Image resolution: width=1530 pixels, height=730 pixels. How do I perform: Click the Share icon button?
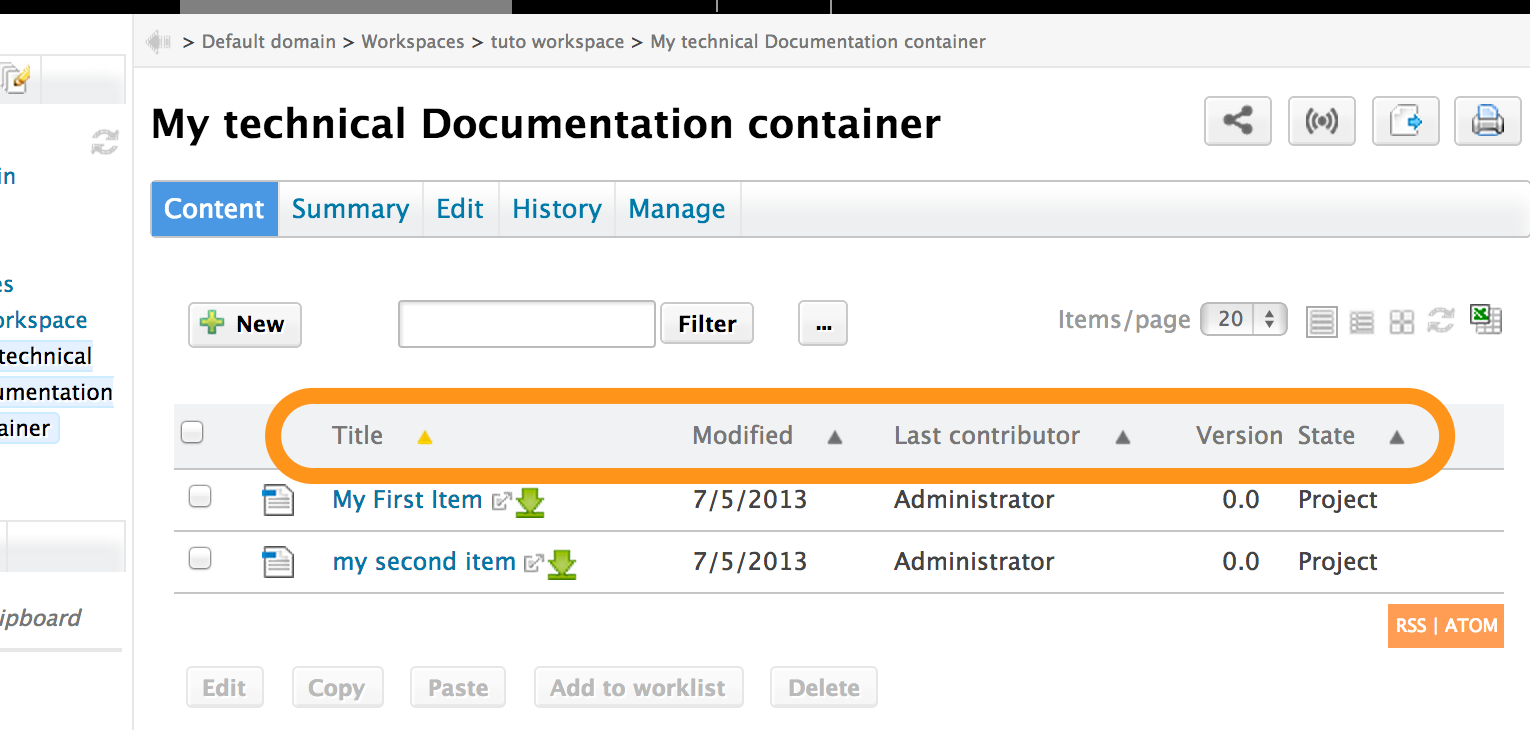[x=1238, y=122]
